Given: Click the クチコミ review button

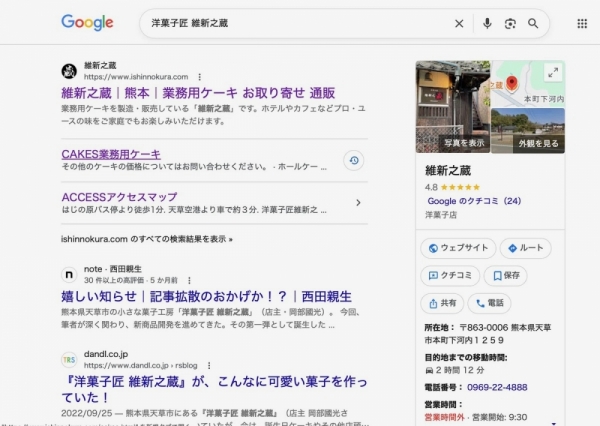Looking at the screenshot, I should point(450,276).
